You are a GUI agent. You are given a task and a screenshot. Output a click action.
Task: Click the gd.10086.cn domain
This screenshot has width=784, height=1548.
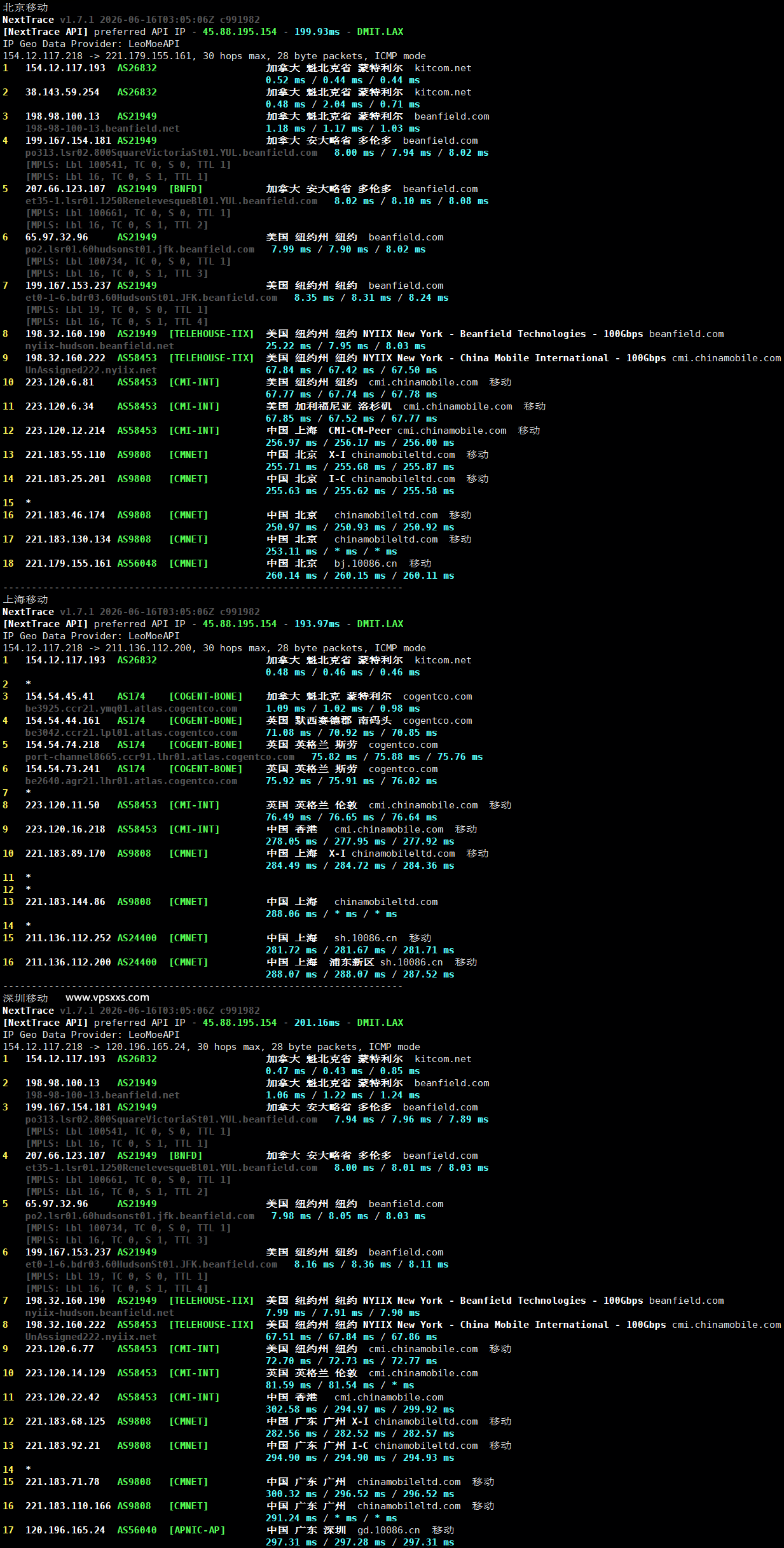(389, 1530)
